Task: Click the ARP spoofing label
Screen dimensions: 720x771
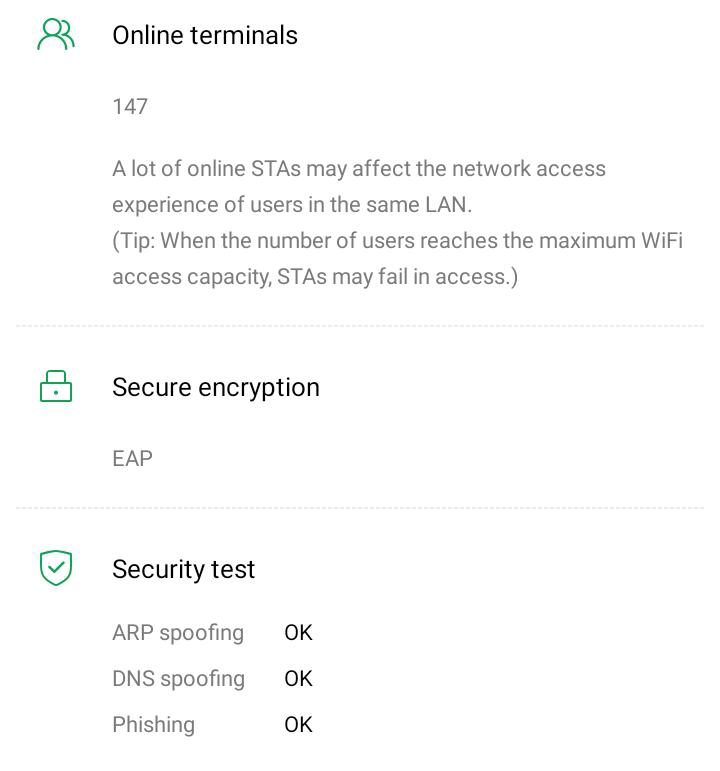Action: pos(178,633)
